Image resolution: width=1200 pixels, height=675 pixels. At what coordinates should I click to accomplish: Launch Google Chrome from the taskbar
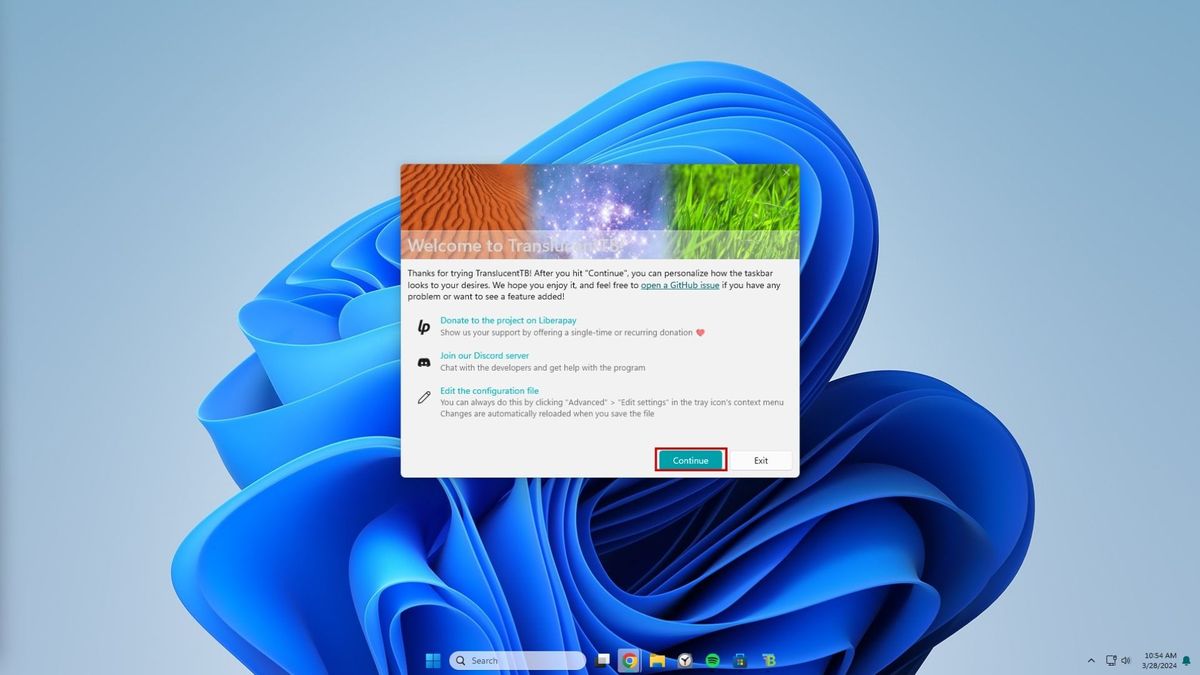pyautogui.click(x=630, y=660)
